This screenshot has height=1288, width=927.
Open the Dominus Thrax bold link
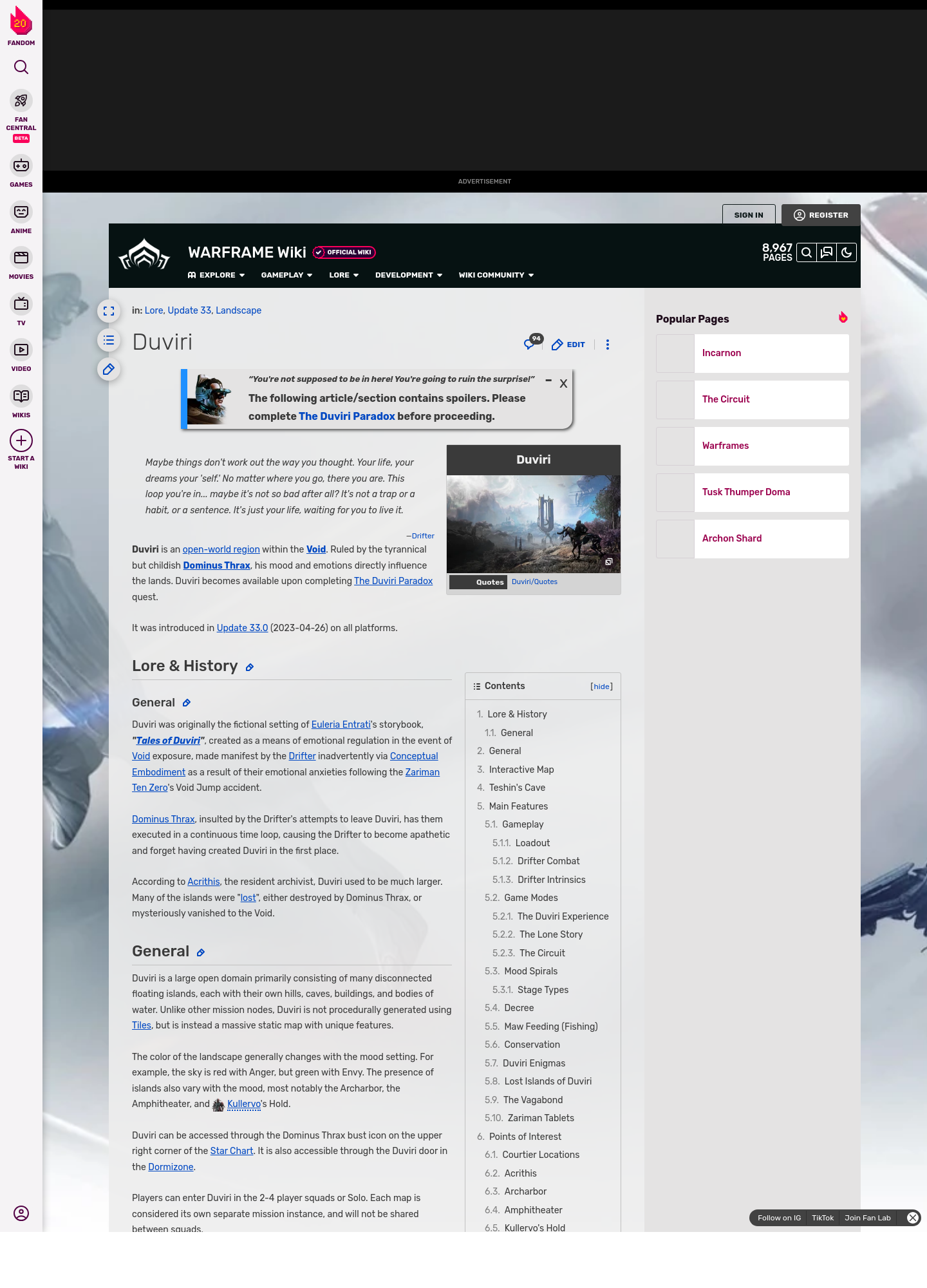(x=216, y=565)
